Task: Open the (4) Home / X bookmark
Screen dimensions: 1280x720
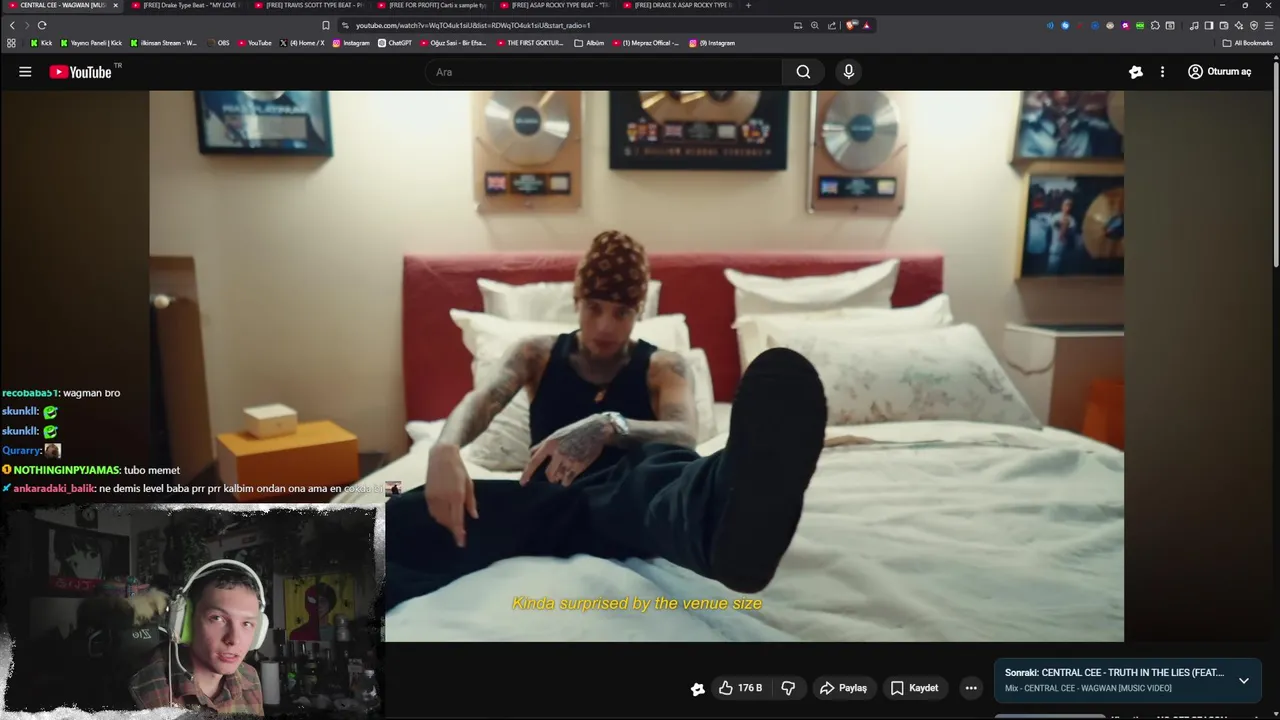Action: point(302,43)
